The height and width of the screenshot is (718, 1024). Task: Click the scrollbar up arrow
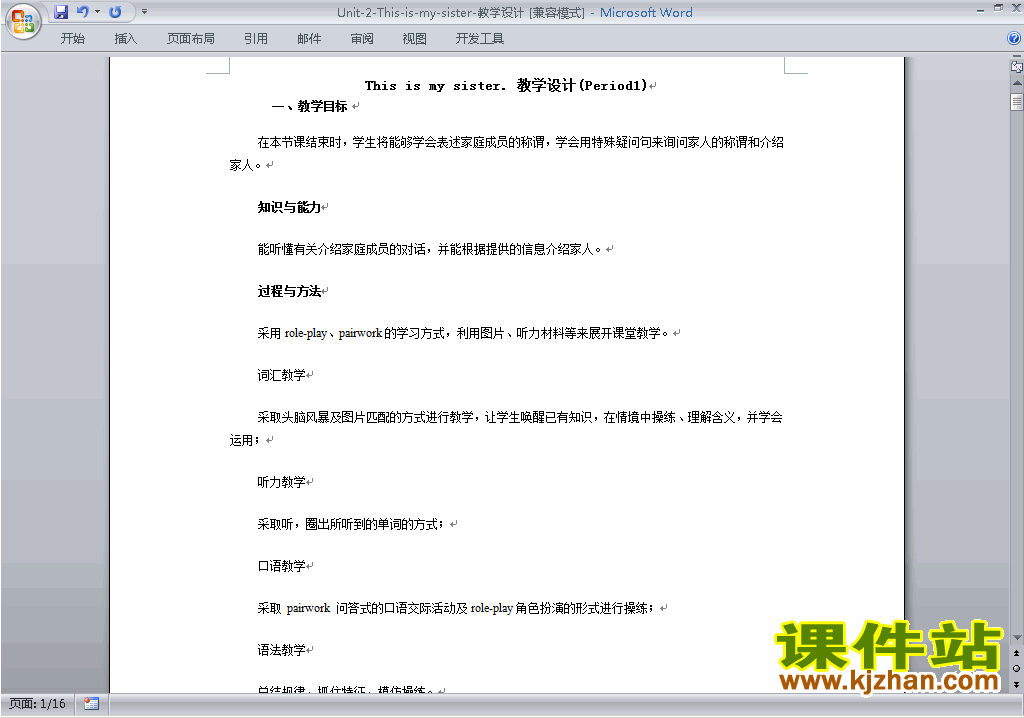pyautogui.click(x=1017, y=84)
